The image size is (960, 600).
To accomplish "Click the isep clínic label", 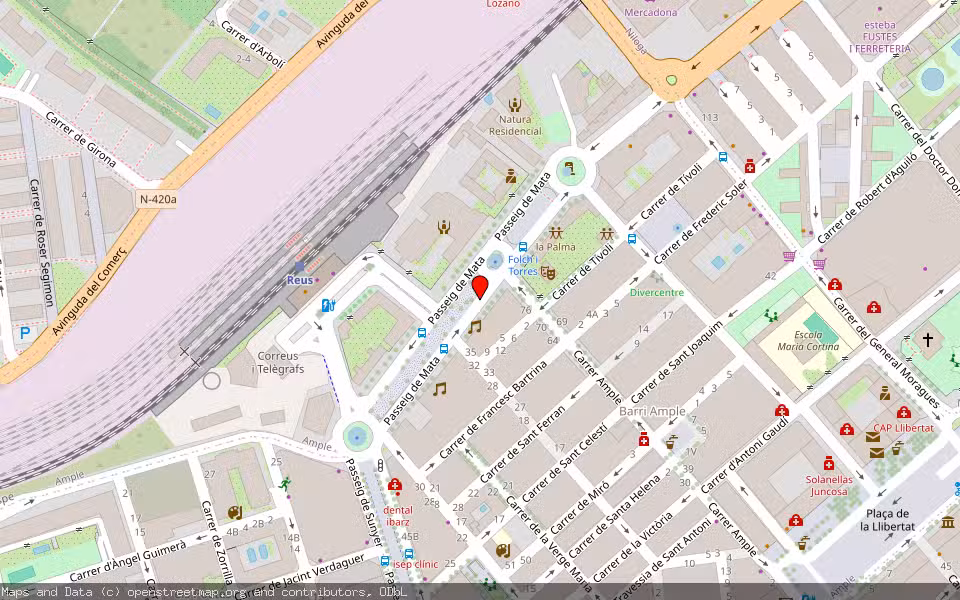I will click(416, 564).
